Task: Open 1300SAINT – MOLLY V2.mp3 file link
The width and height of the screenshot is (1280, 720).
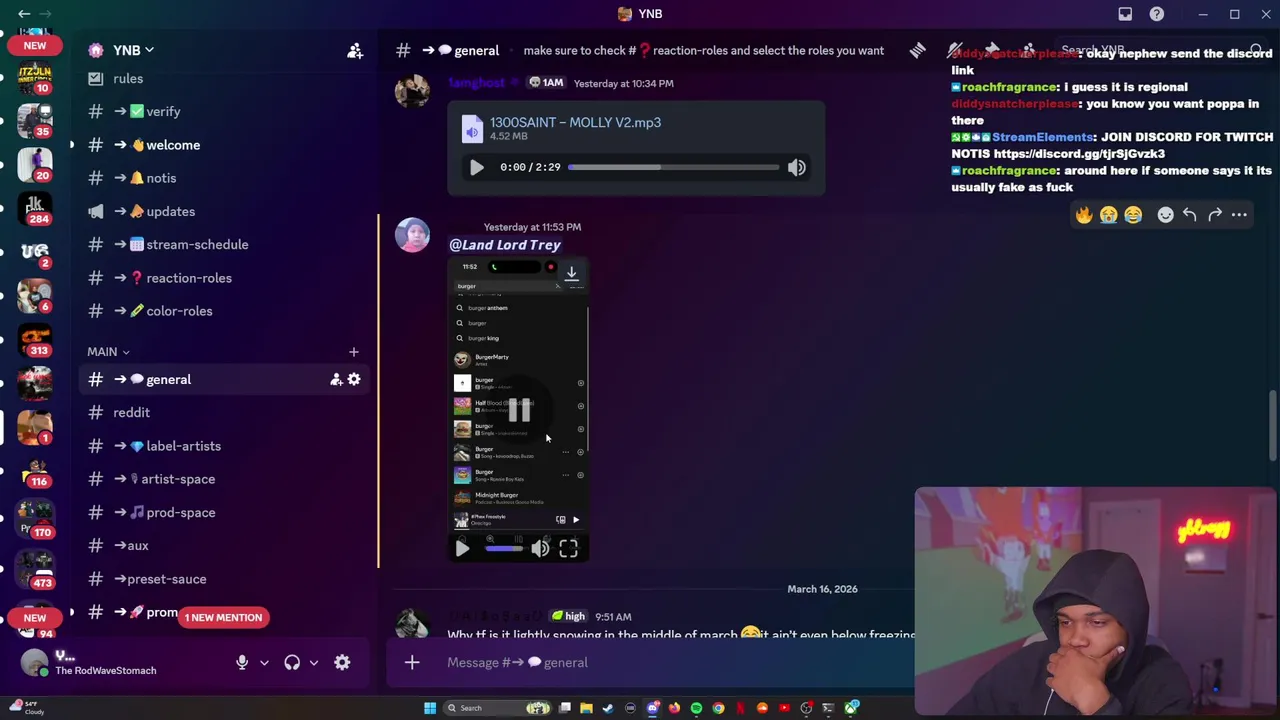Action: tap(575, 123)
